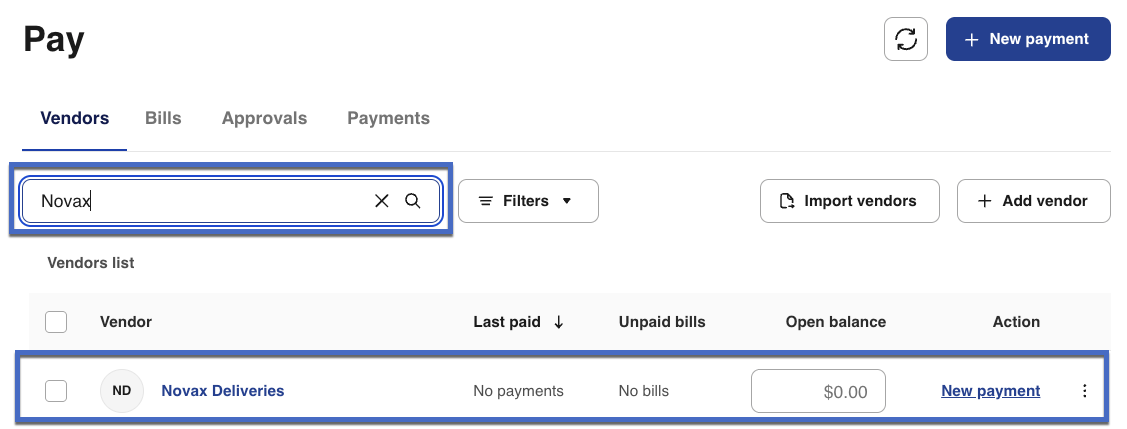
Task: Click the plus icon in Add vendor
Action: [984, 201]
